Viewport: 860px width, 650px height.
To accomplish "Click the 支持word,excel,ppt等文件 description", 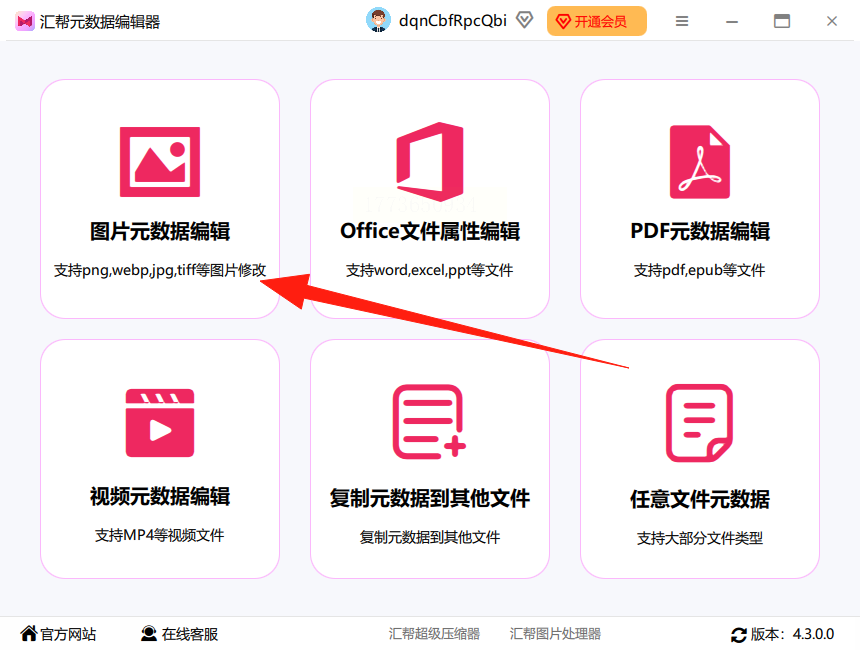I will (x=430, y=270).
